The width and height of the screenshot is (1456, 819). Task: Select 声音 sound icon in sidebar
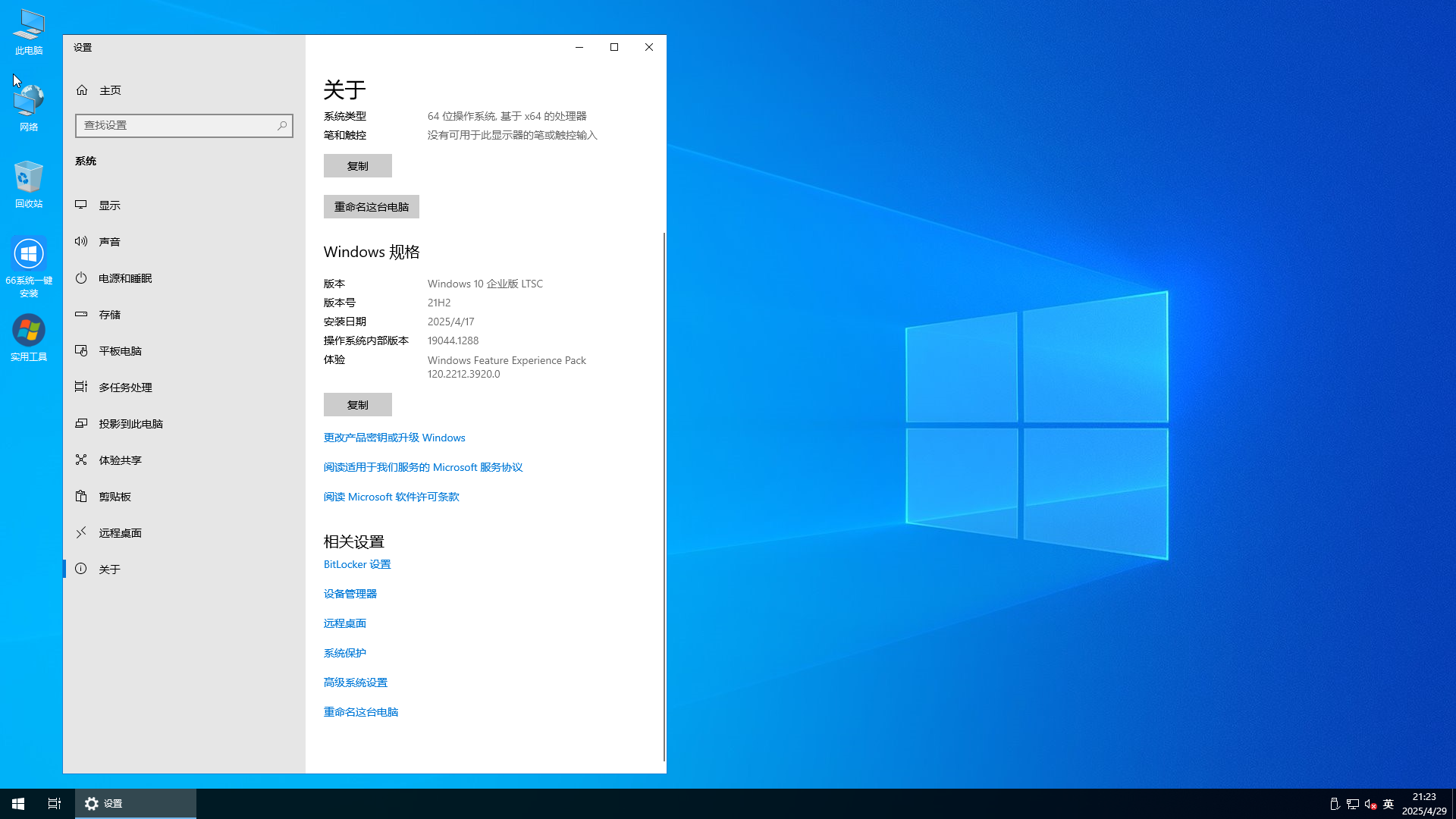pos(81,241)
